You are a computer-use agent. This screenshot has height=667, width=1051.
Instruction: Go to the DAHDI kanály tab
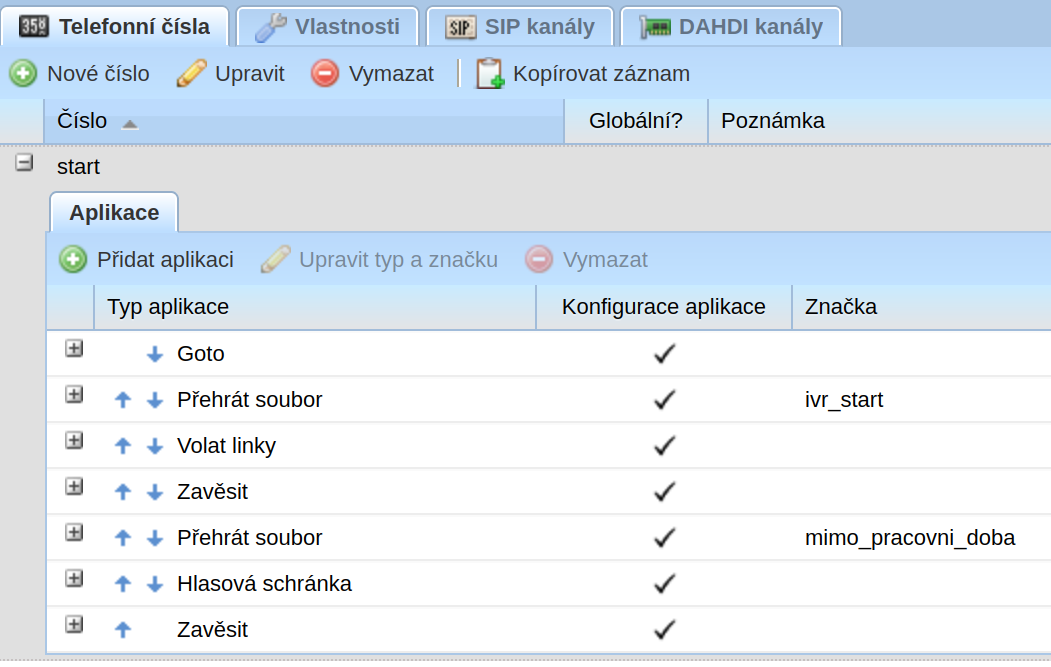click(x=731, y=27)
